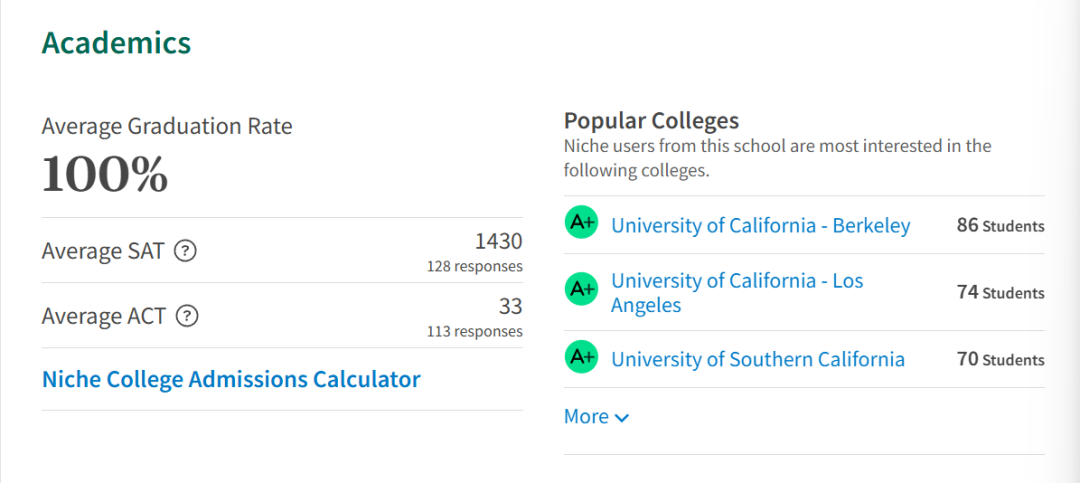This screenshot has width=1080, height=483.
Task: Open the University of California - Berkeley link
Action: pos(761,225)
